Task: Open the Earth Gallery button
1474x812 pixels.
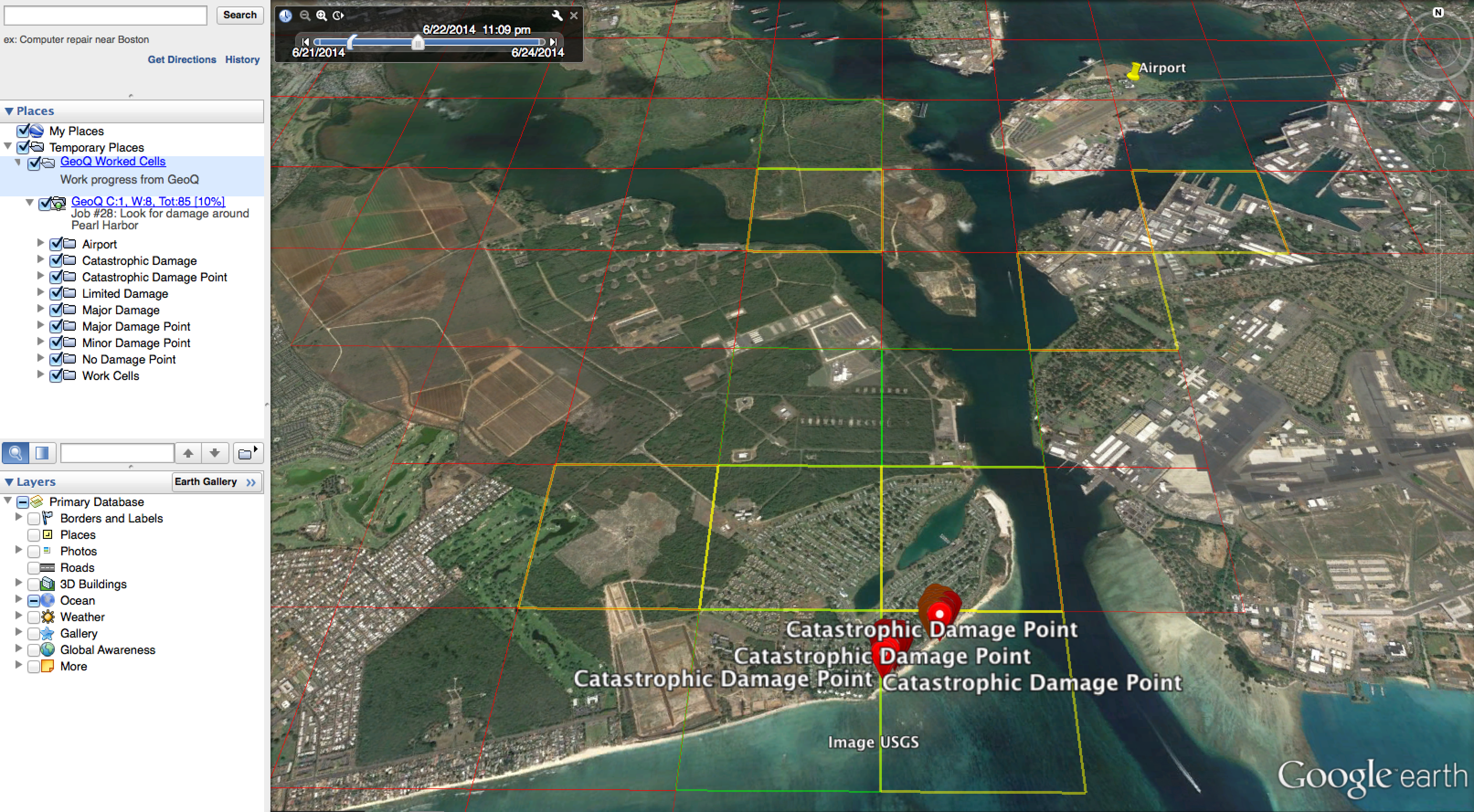Action: click(217, 482)
